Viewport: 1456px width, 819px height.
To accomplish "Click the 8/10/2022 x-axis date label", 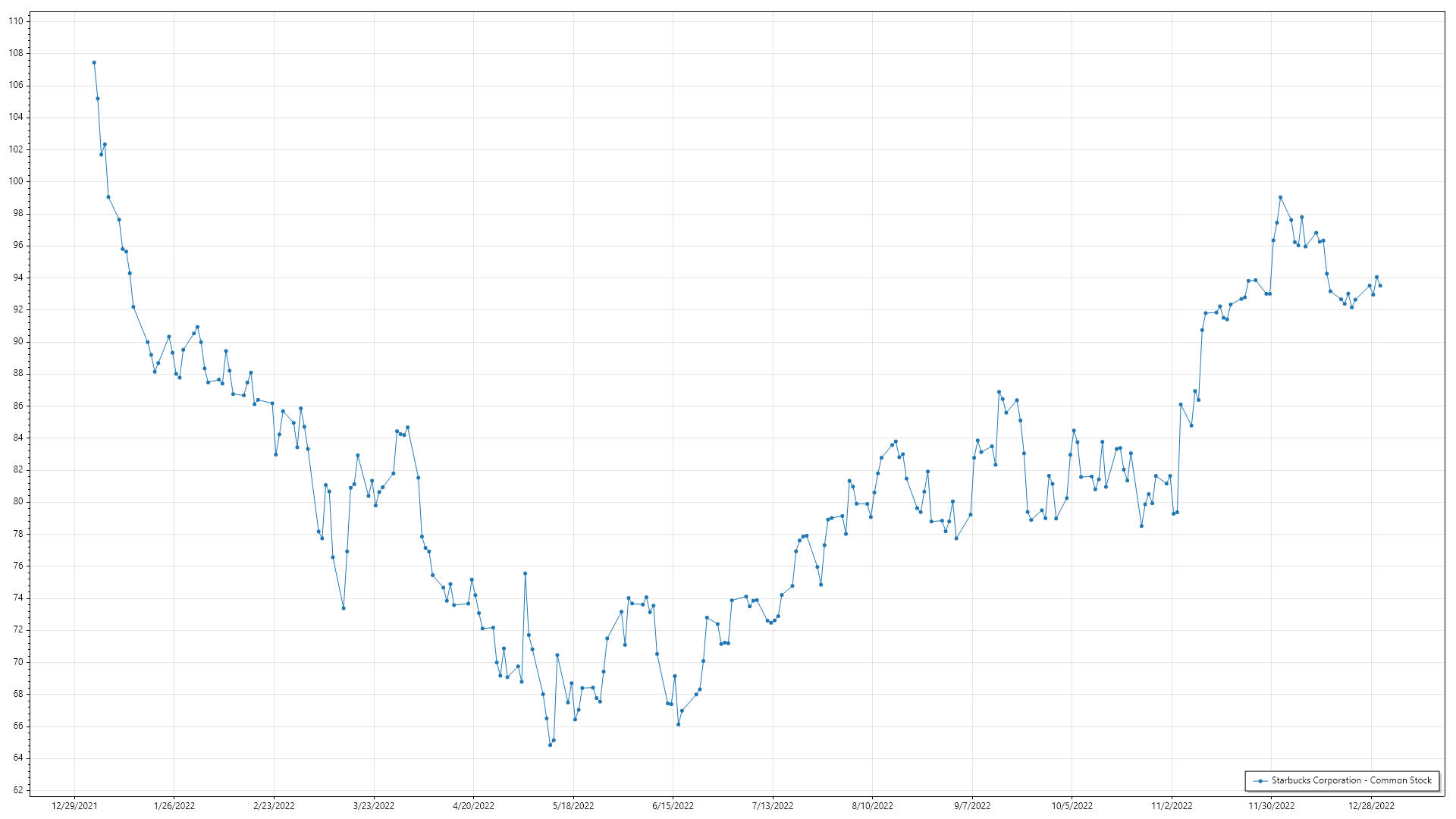I will (872, 805).
